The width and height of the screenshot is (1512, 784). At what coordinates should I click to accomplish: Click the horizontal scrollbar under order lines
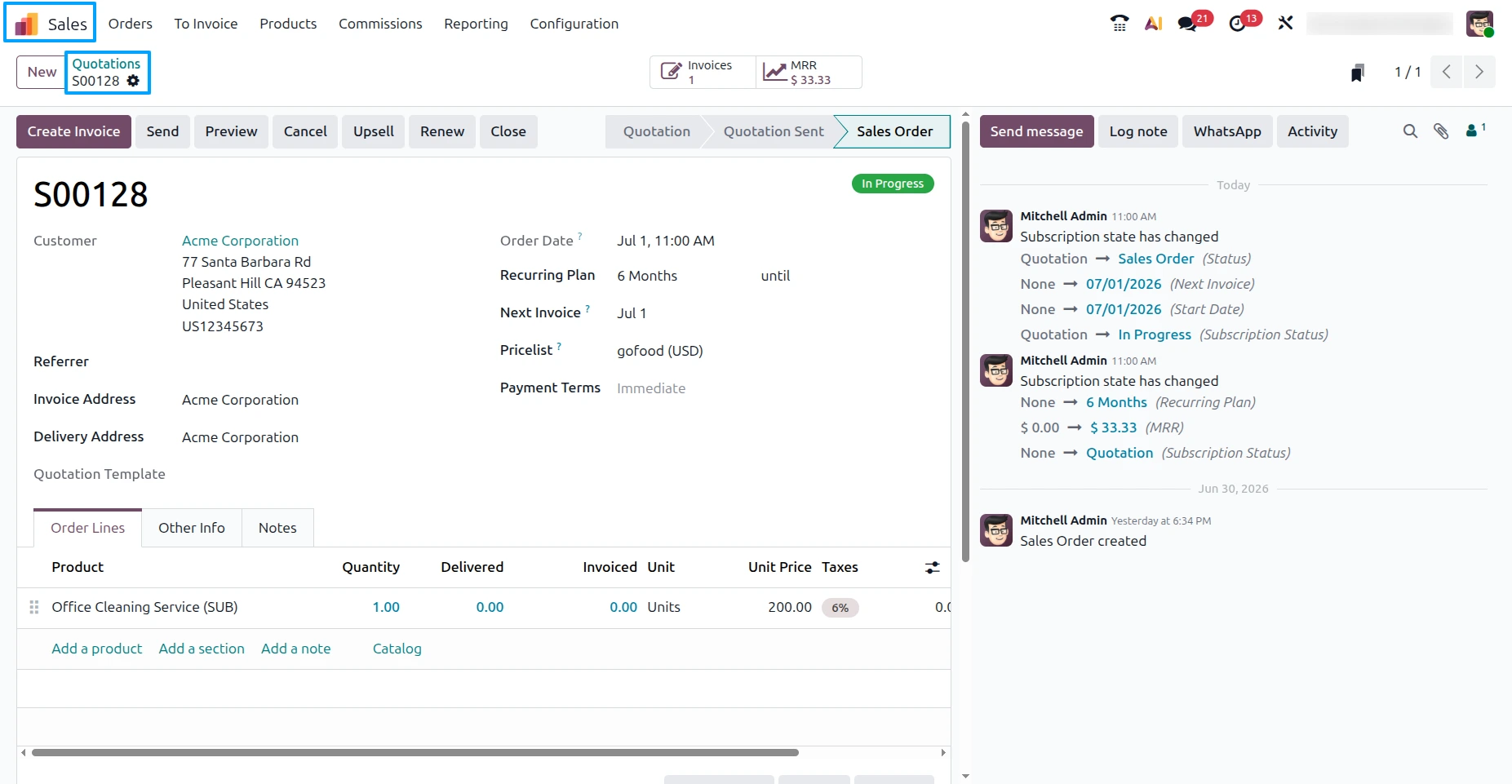click(415, 752)
